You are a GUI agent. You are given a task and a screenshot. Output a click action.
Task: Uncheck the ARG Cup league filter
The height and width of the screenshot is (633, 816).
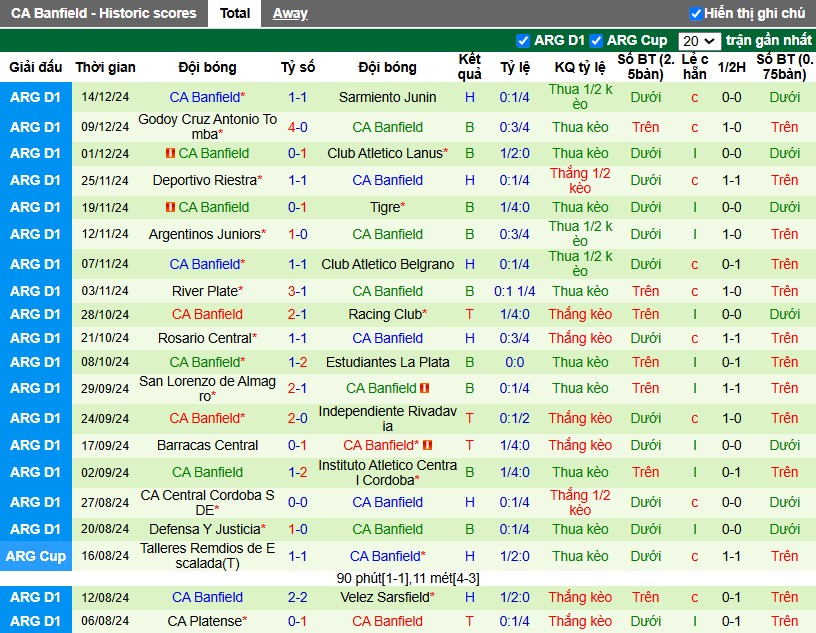[596, 41]
